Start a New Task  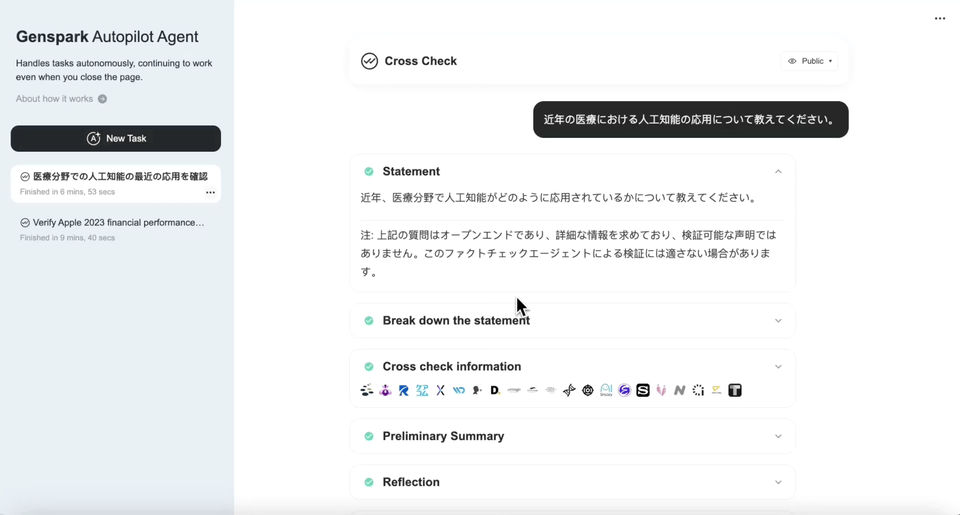[116, 138]
